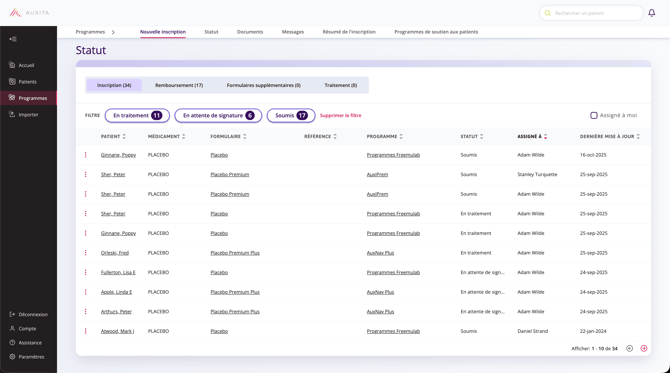Open patient Fullerton, Lisa E
670x373 pixels.
pos(118,272)
